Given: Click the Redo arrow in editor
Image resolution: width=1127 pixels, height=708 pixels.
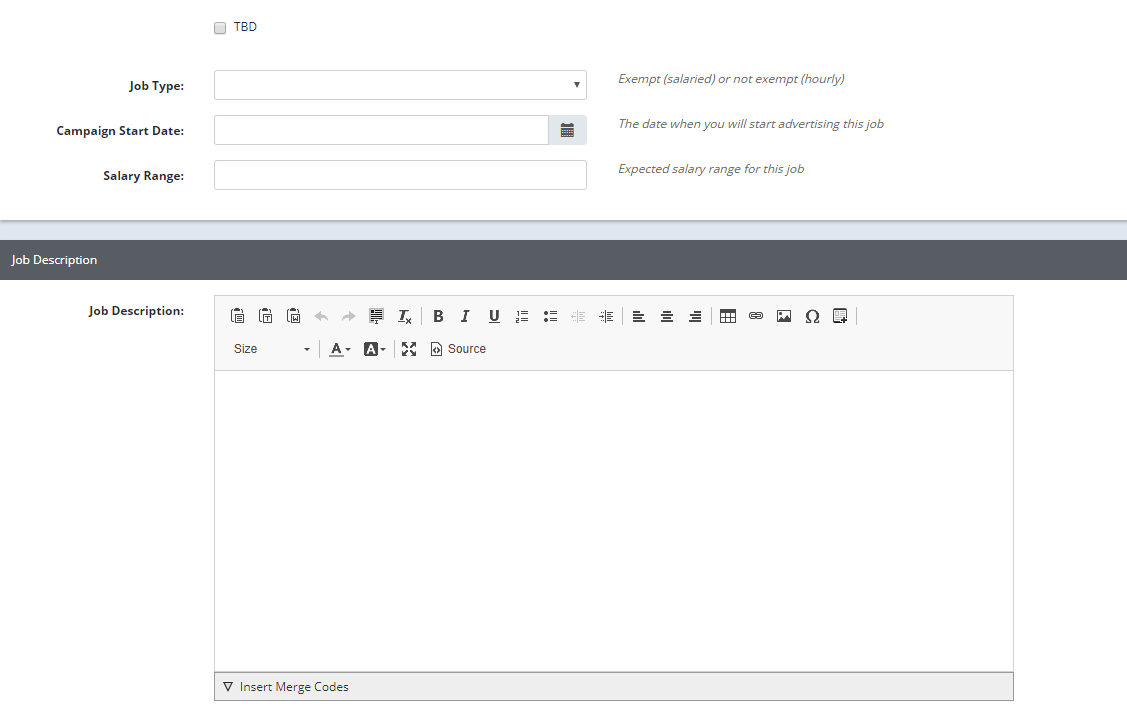Looking at the screenshot, I should coord(349,316).
